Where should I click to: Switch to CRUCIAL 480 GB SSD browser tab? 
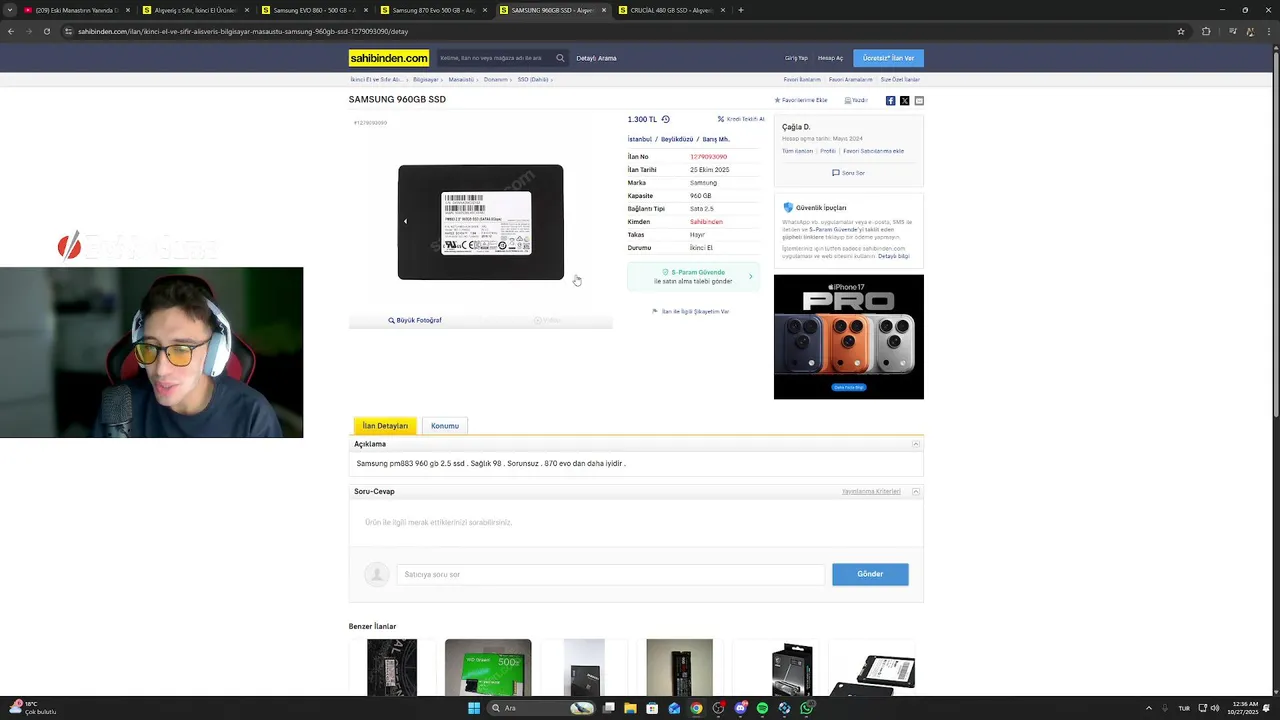click(671, 10)
